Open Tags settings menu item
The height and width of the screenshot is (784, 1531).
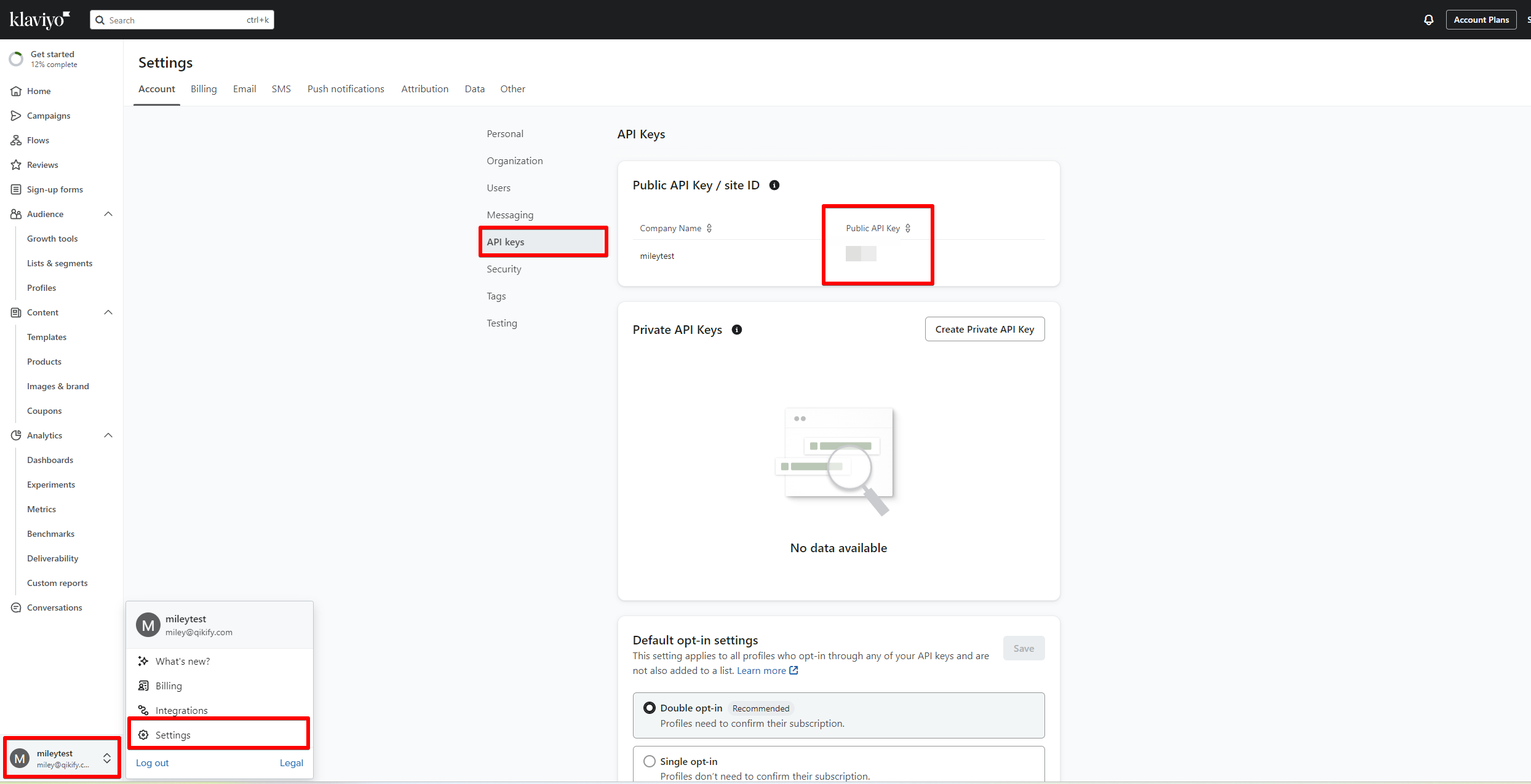pyautogui.click(x=496, y=296)
